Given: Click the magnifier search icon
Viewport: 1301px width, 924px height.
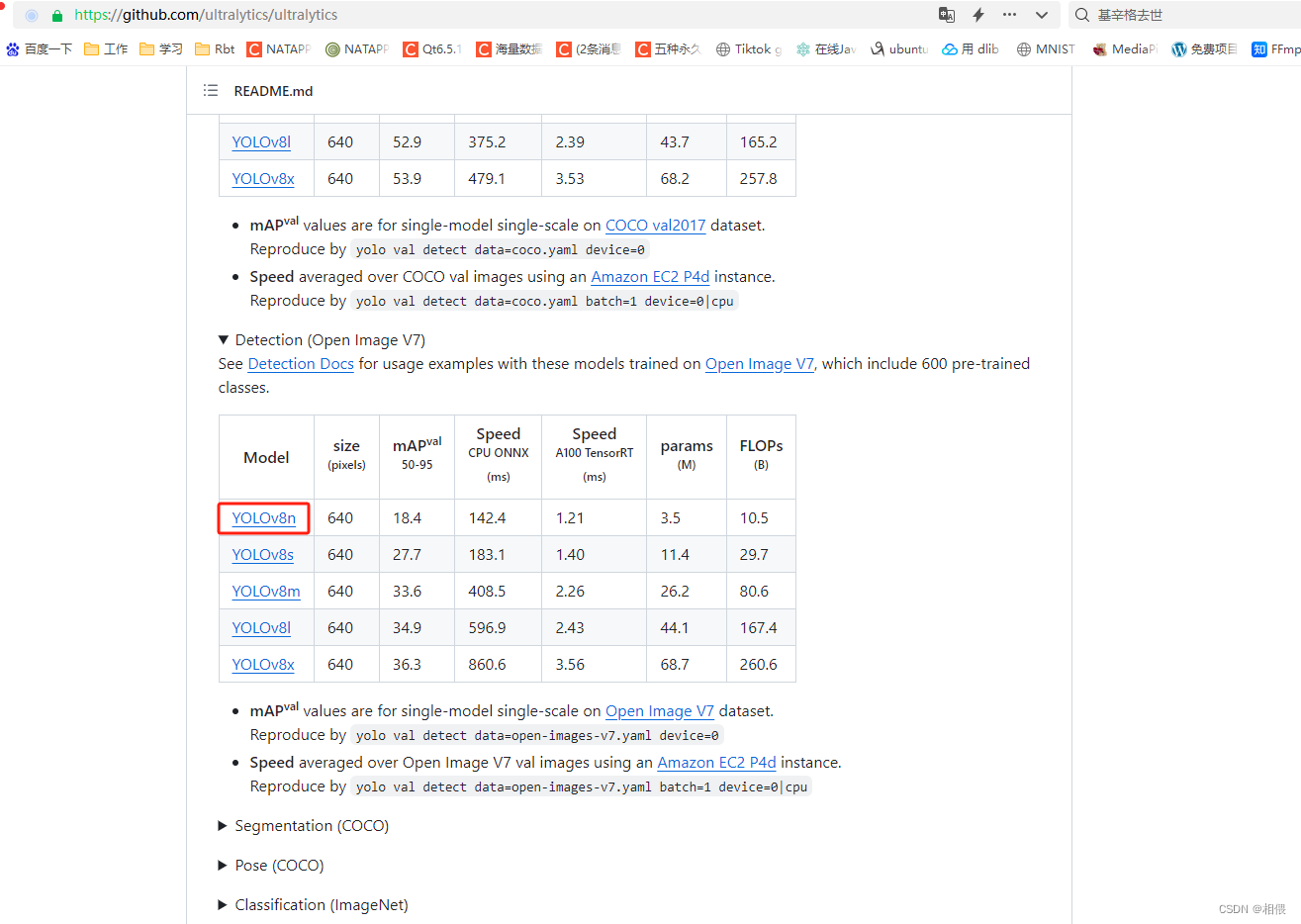Looking at the screenshot, I should coord(1081,15).
